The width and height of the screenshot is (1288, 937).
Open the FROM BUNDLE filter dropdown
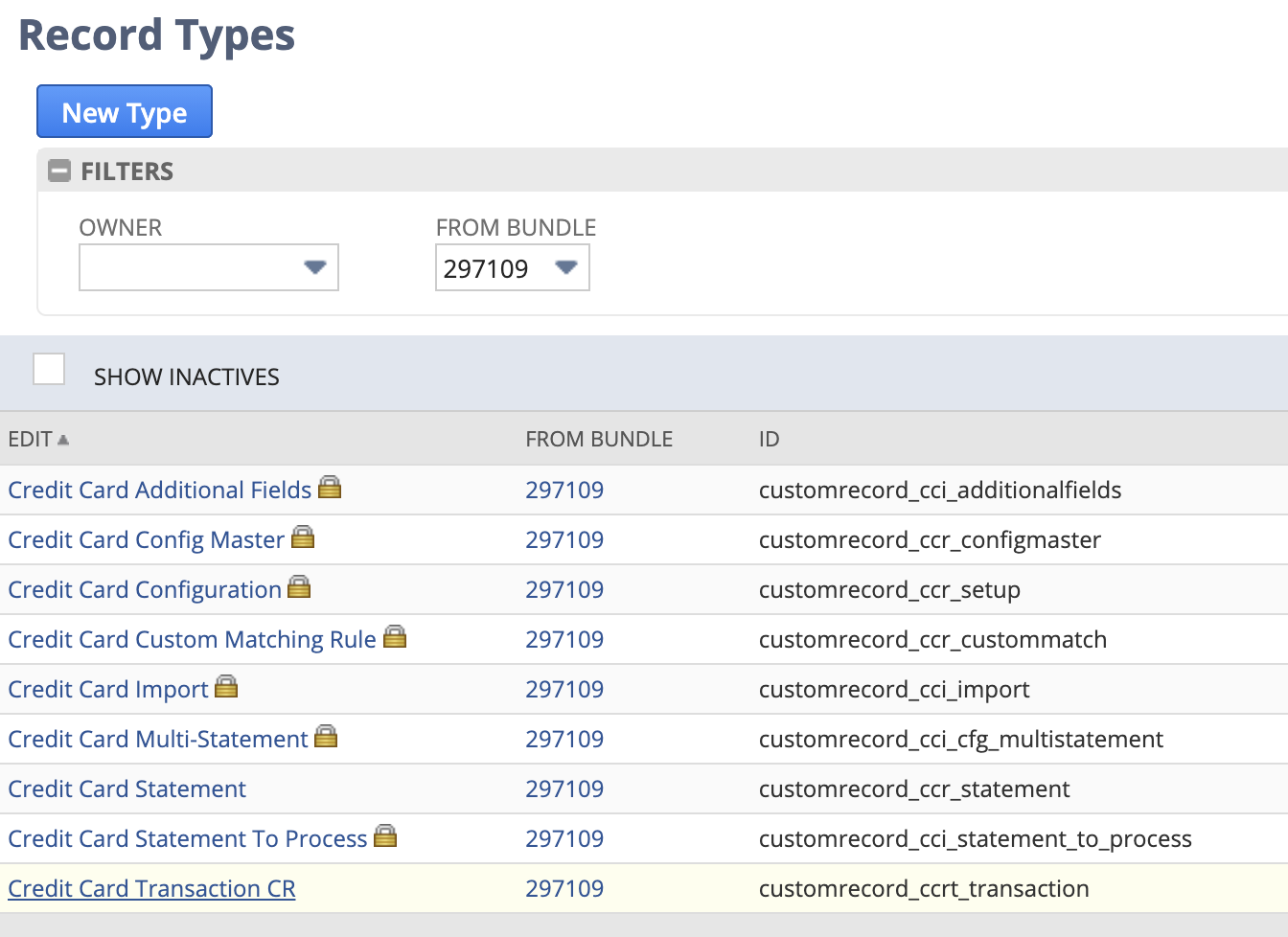tap(513, 267)
